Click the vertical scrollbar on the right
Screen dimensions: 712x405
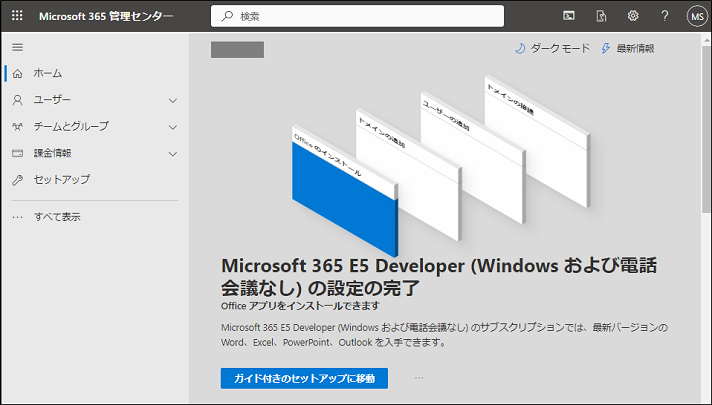click(706, 127)
